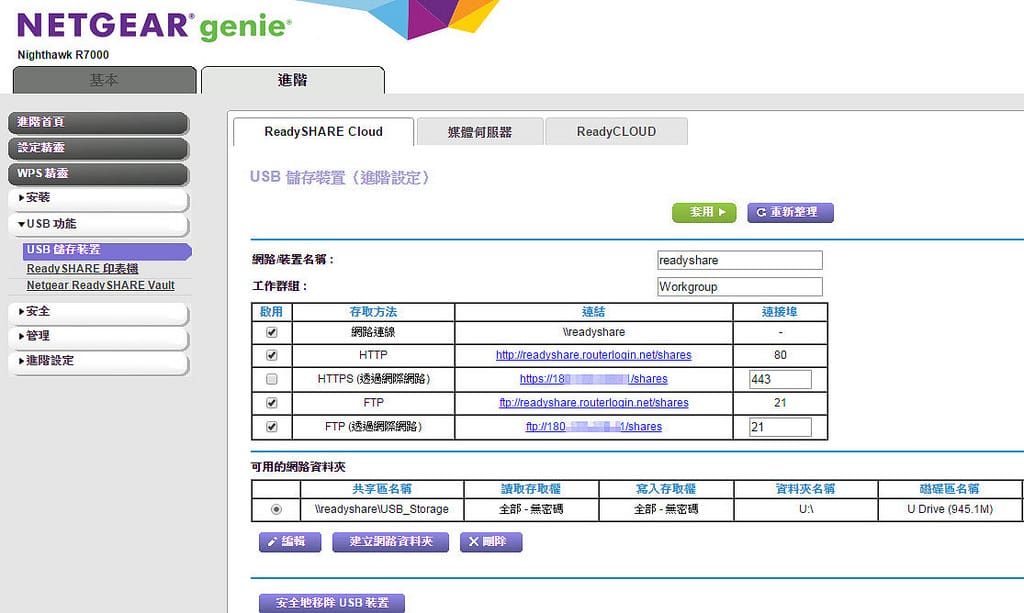Click the \\readyshare\USB_Storage share name

[382, 509]
